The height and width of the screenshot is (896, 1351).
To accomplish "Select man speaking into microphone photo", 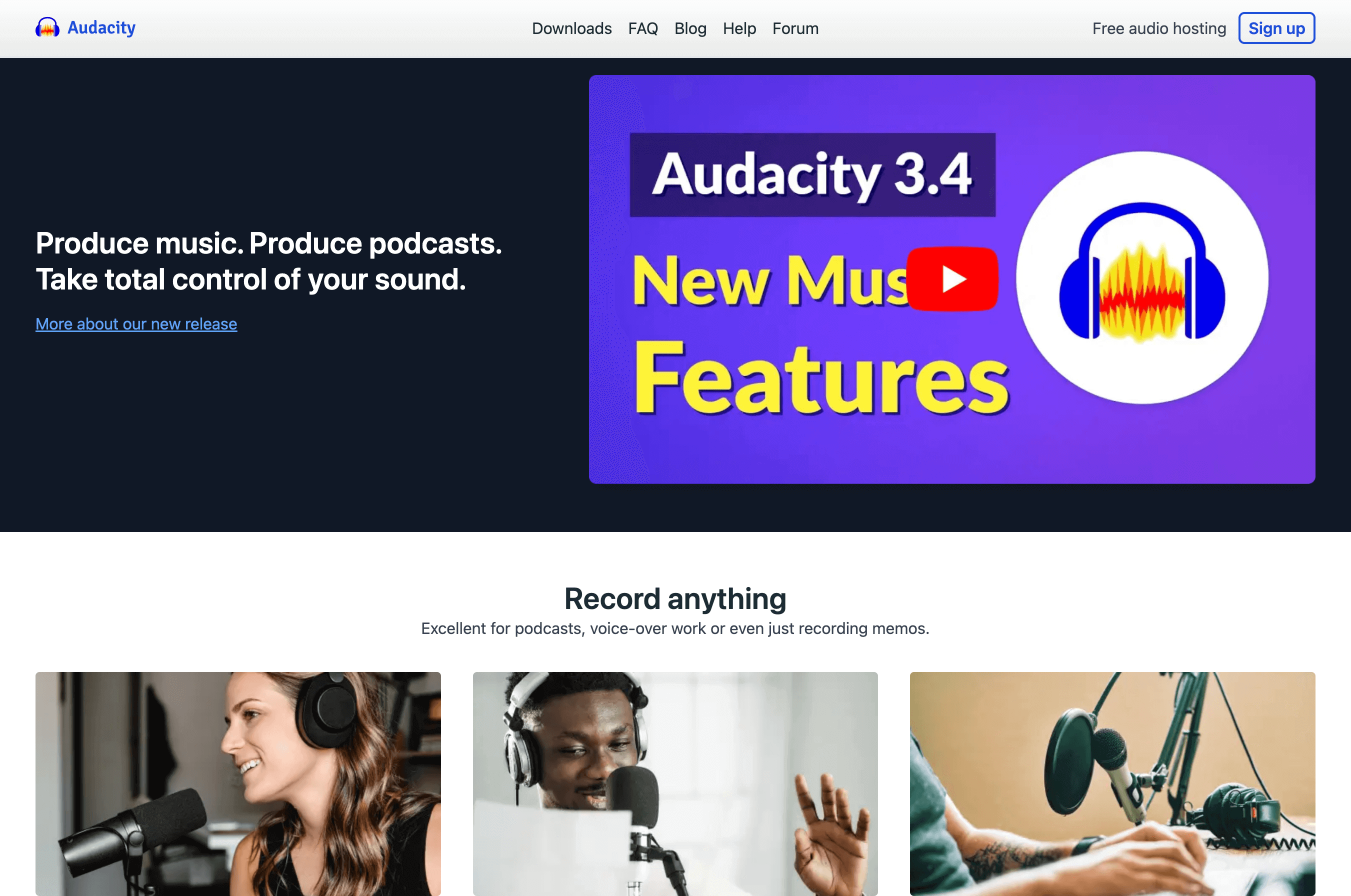I will click(x=675, y=784).
